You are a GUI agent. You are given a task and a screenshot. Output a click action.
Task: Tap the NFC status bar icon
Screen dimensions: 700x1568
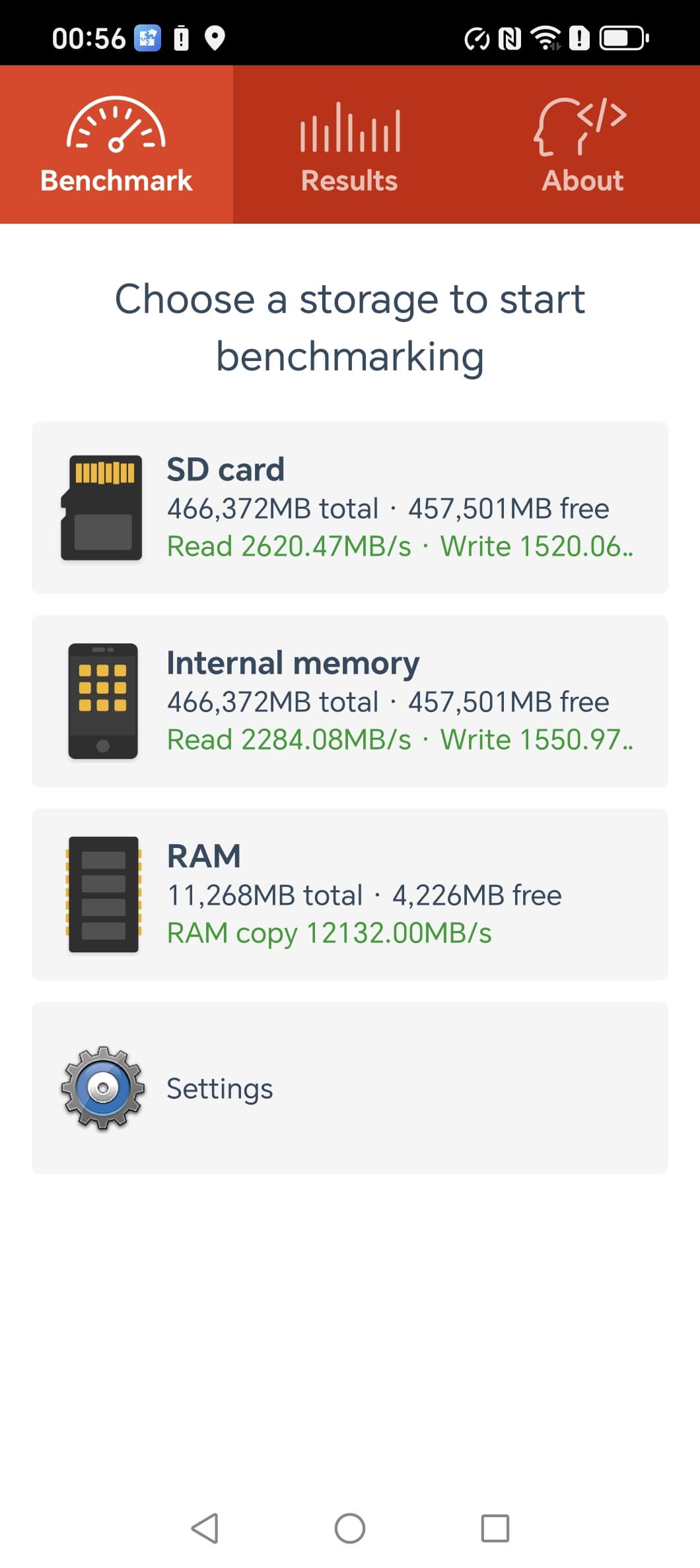[510, 39]
